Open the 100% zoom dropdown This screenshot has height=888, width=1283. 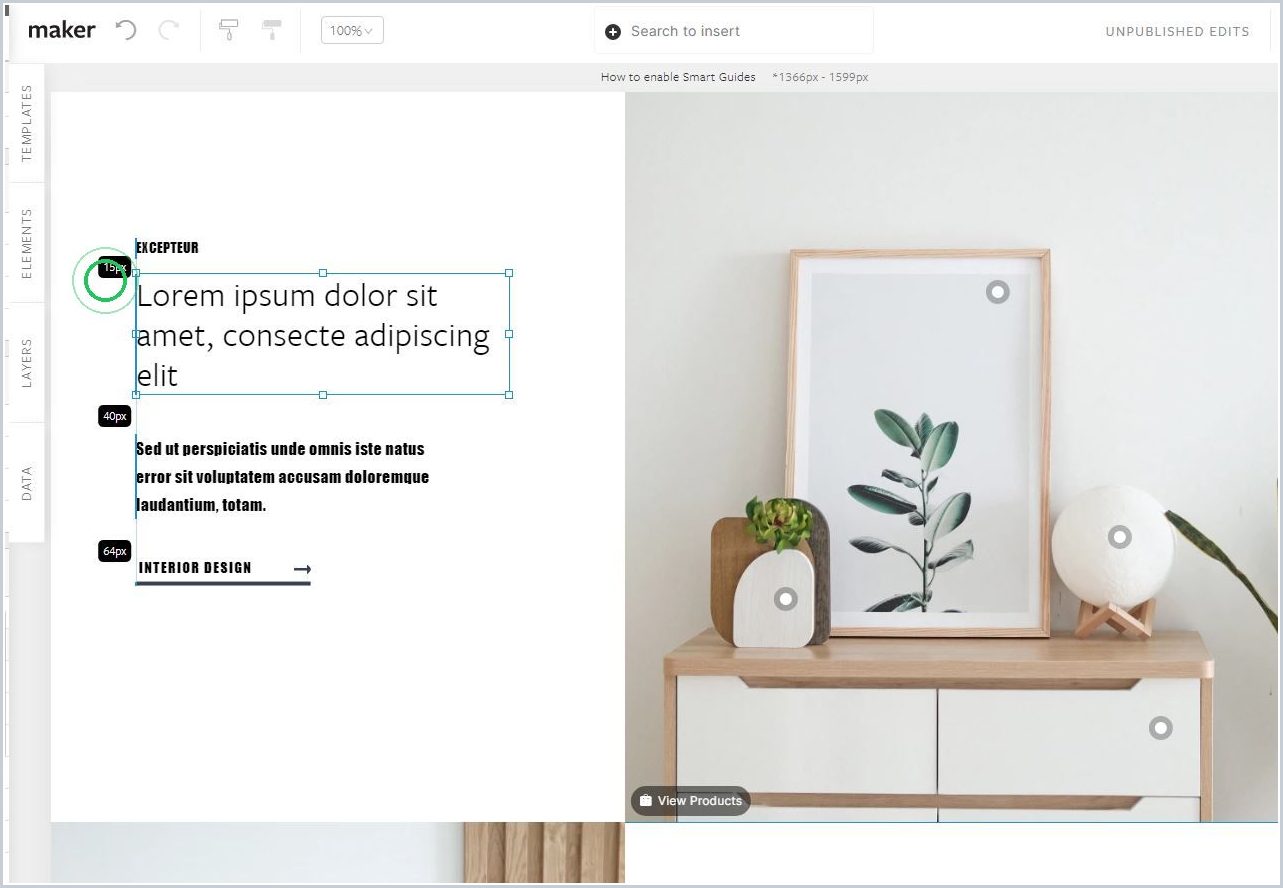(x=352, y=30)
